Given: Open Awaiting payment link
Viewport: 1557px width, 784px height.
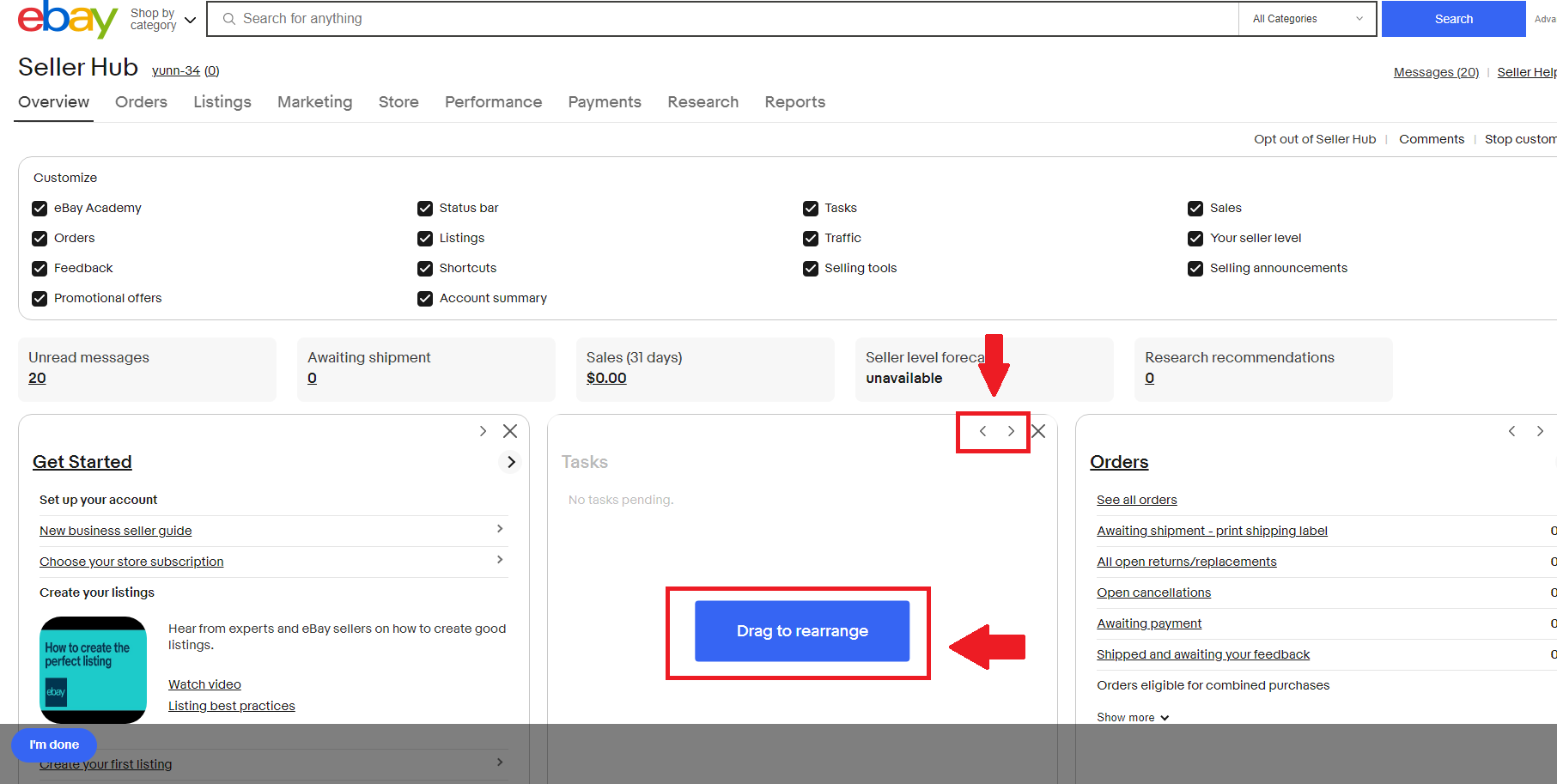Looking at the screenshot, I should tap(1149, 623).
